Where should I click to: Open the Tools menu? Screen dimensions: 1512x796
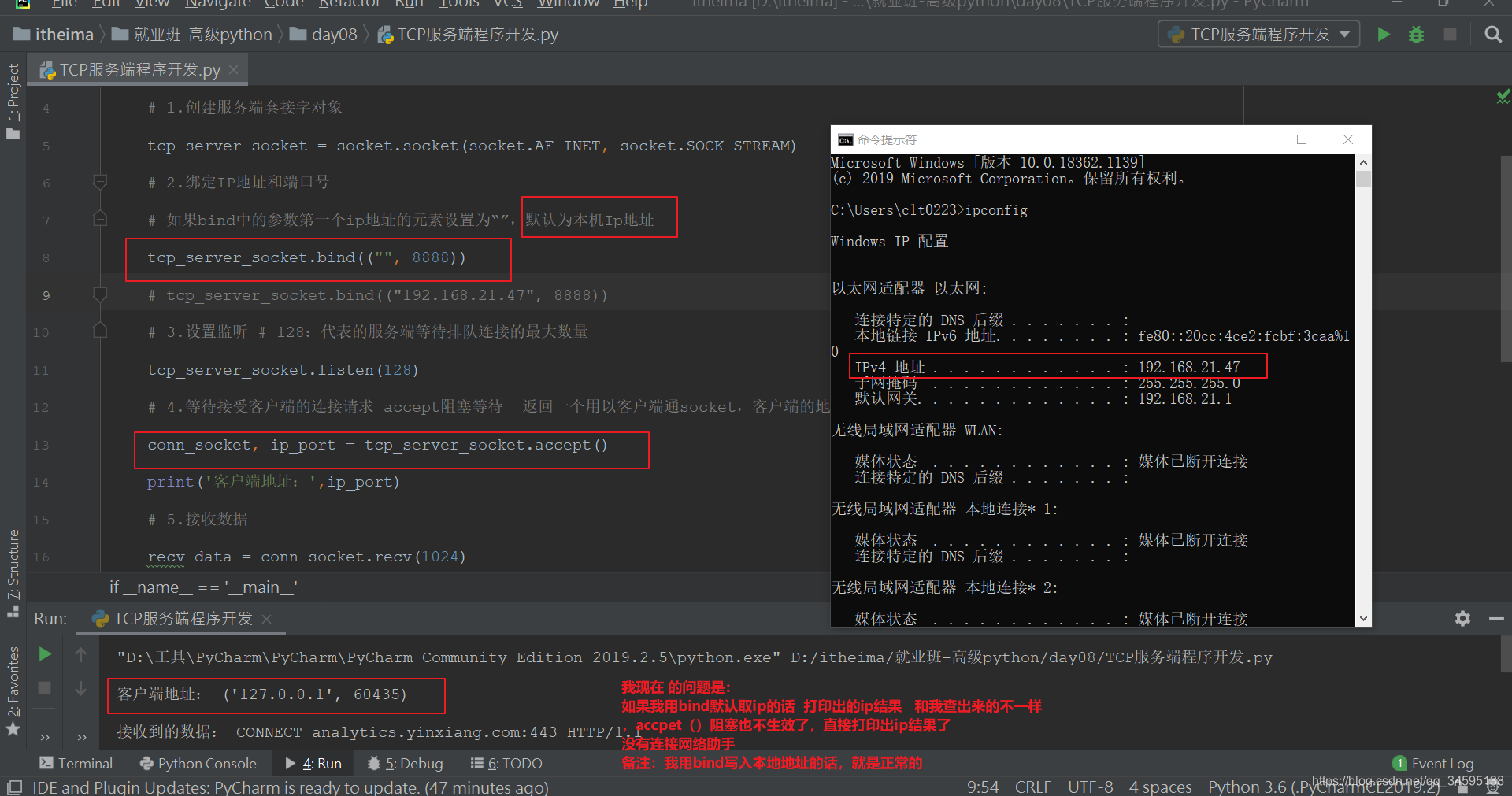click(x=458, y=4)
